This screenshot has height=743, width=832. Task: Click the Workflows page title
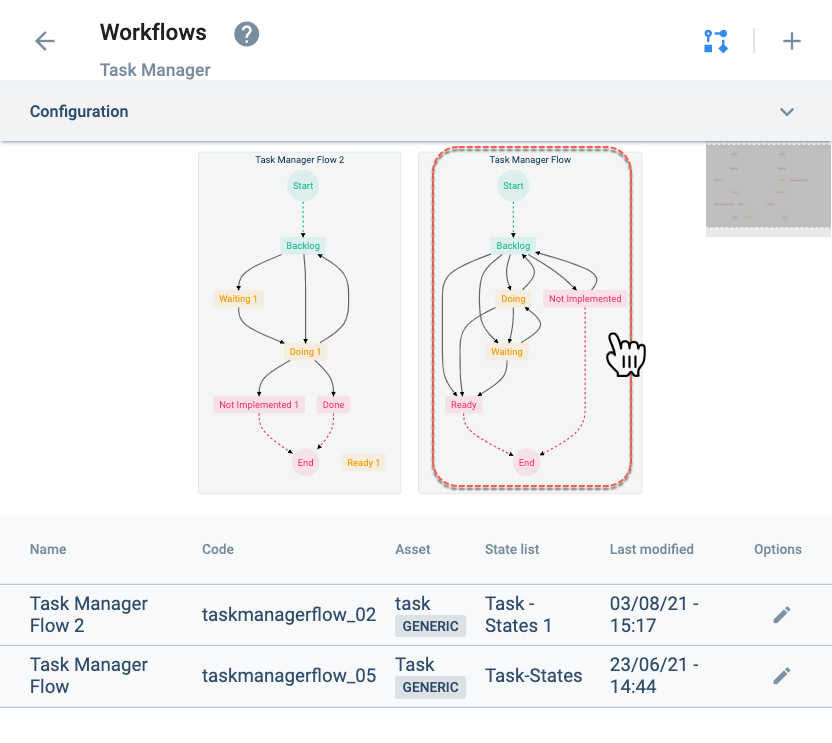click(153, 32)
